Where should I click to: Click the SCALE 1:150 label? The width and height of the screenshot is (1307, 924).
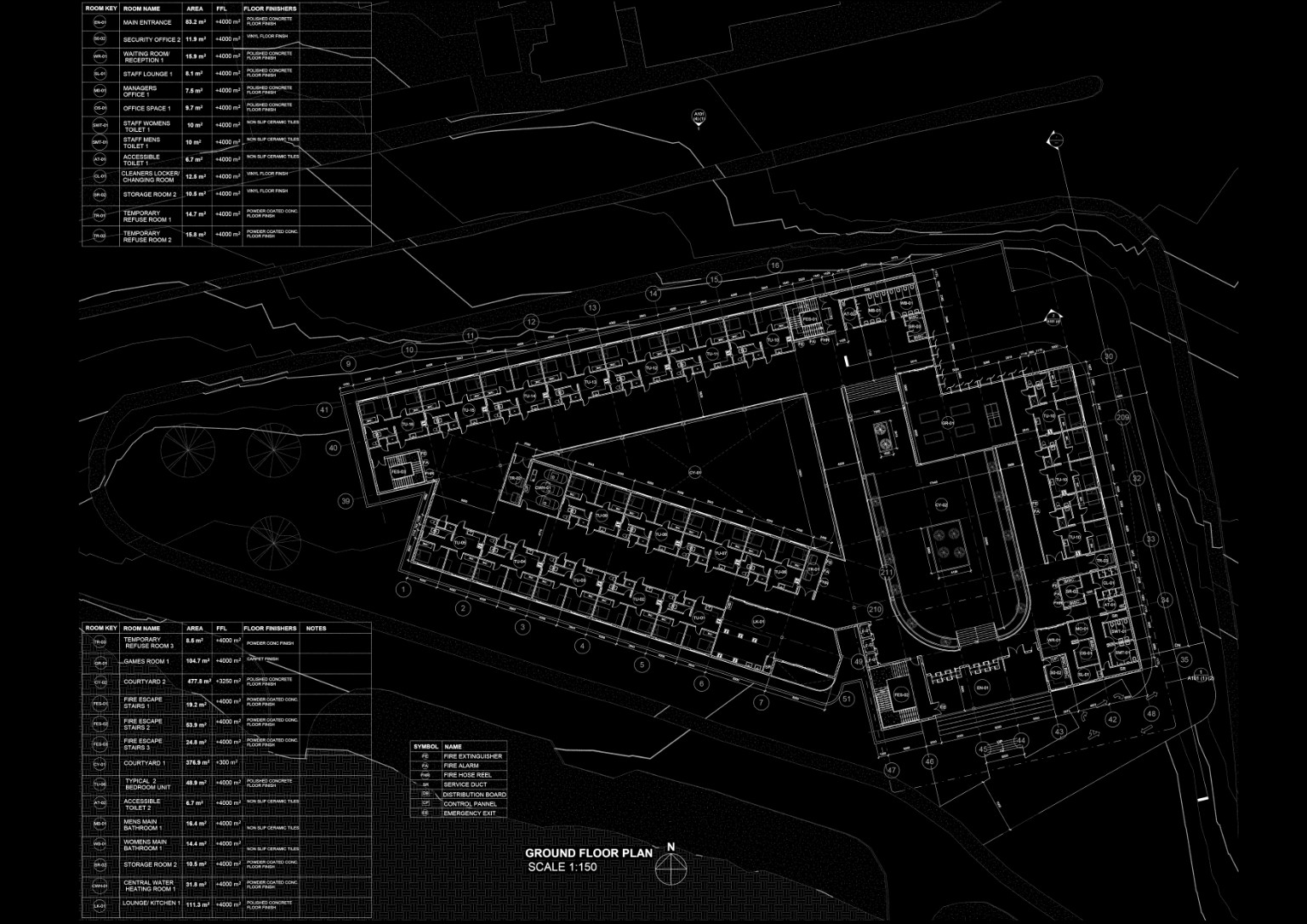562,867
